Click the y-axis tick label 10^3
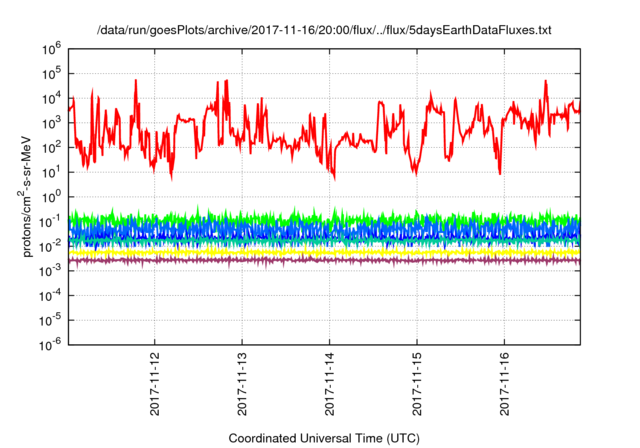Viewport: 640px width, 448px height. 52,123
